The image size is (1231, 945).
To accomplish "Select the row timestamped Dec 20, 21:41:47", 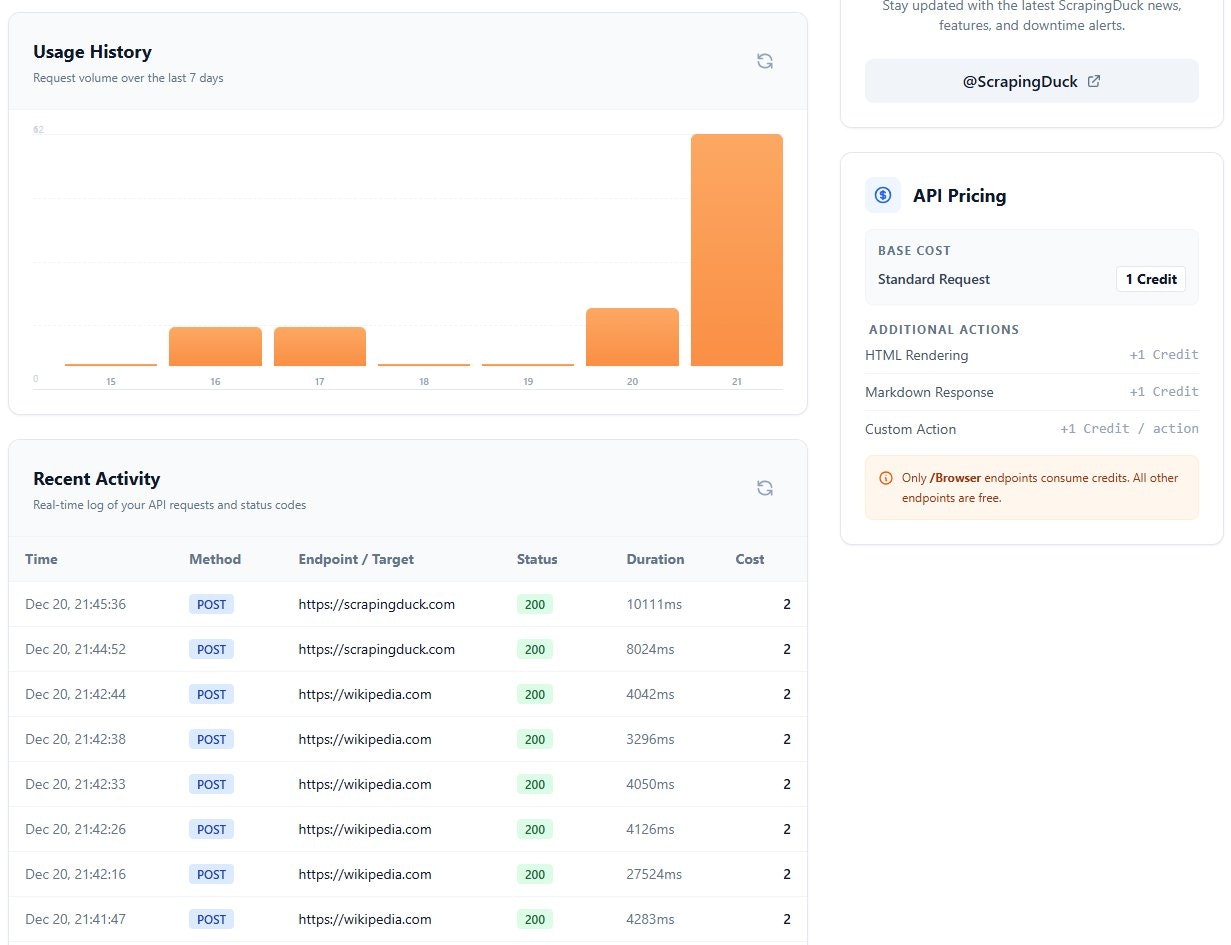I will (408, 919).
